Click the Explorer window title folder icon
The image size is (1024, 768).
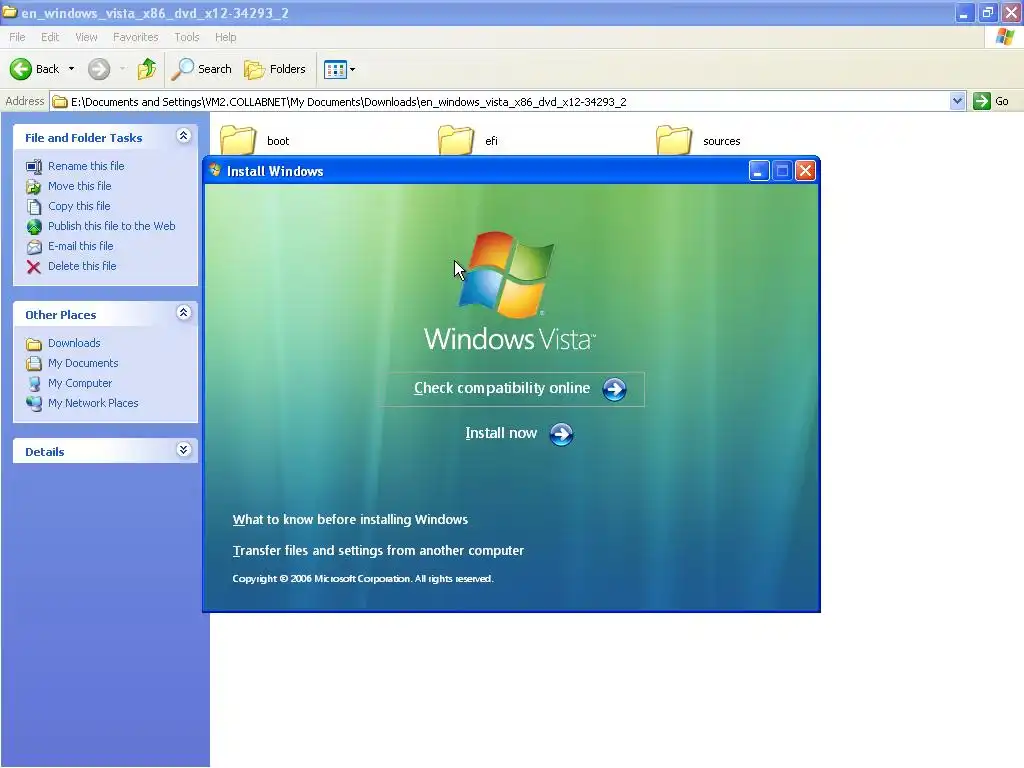pyautogui.click(x=9, y=12)
